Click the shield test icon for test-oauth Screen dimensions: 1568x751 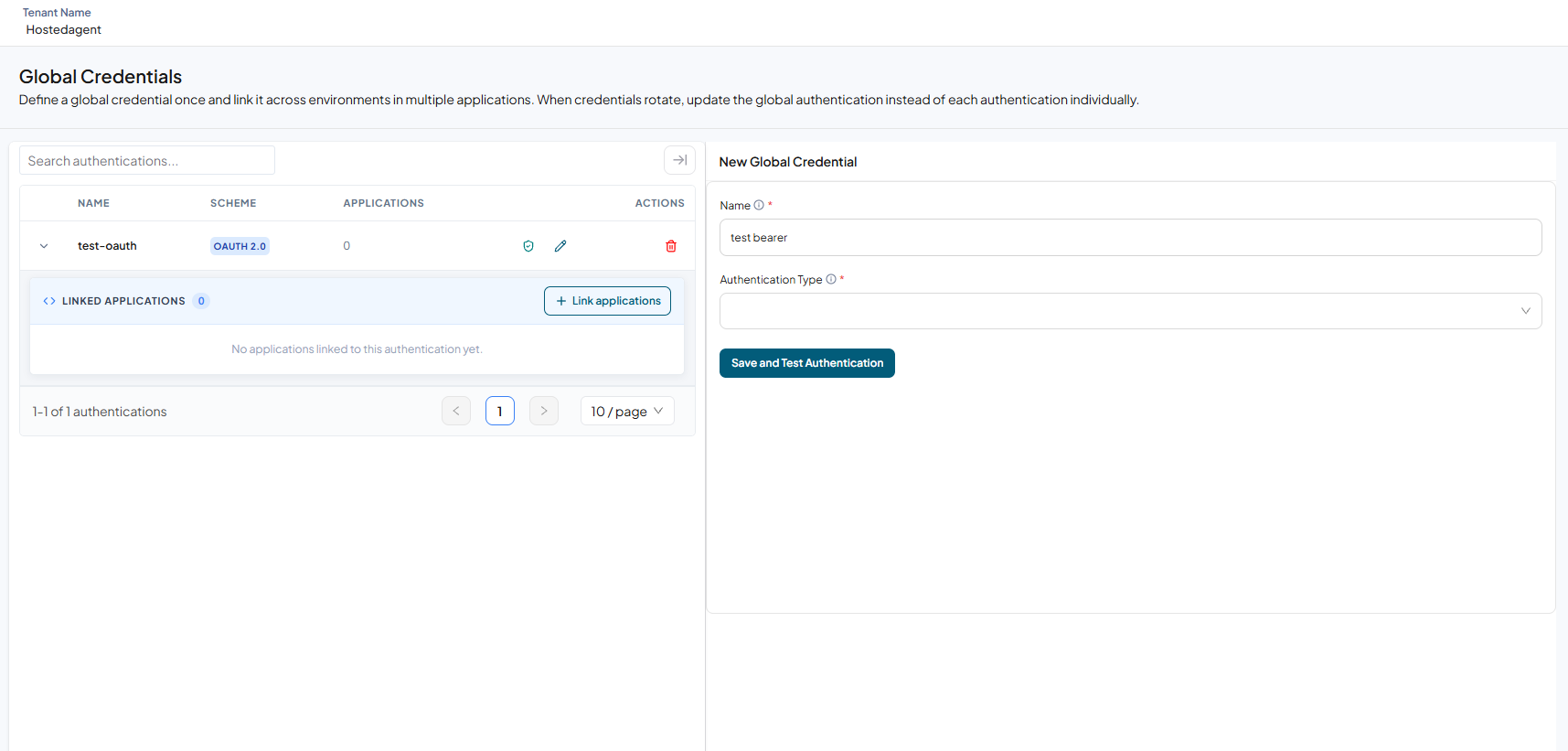click(x=528, y=246)
